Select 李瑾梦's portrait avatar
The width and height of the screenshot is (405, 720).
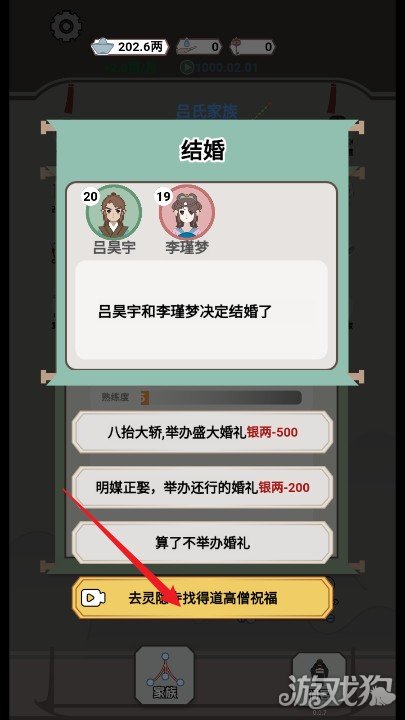[x=187, y=212]
